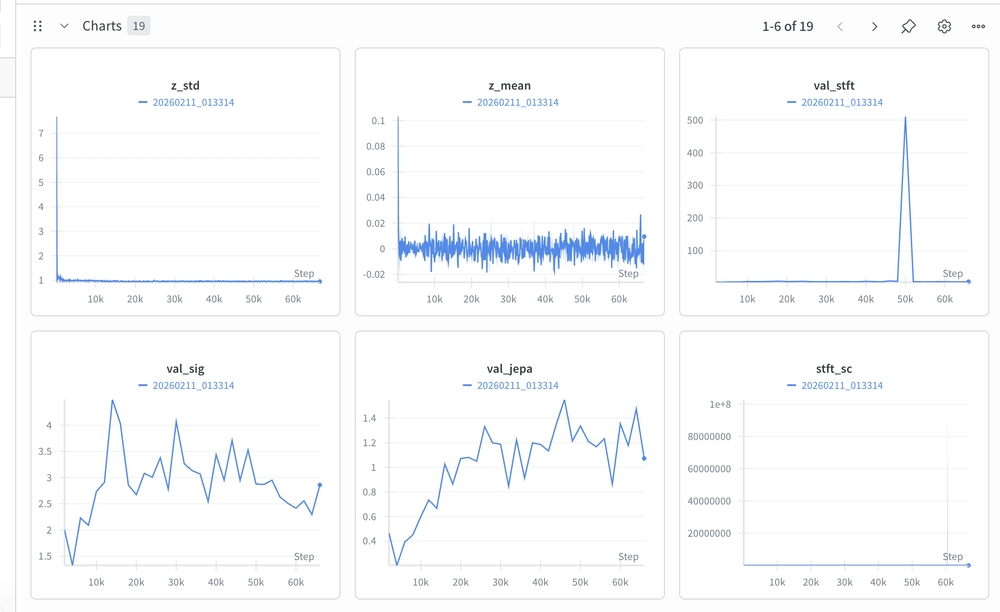The width and height of the screenshot is (1000, 612).
Task: Open run 20260211_013314 from the z_mean legend
Action: click(x=513, y=102)
